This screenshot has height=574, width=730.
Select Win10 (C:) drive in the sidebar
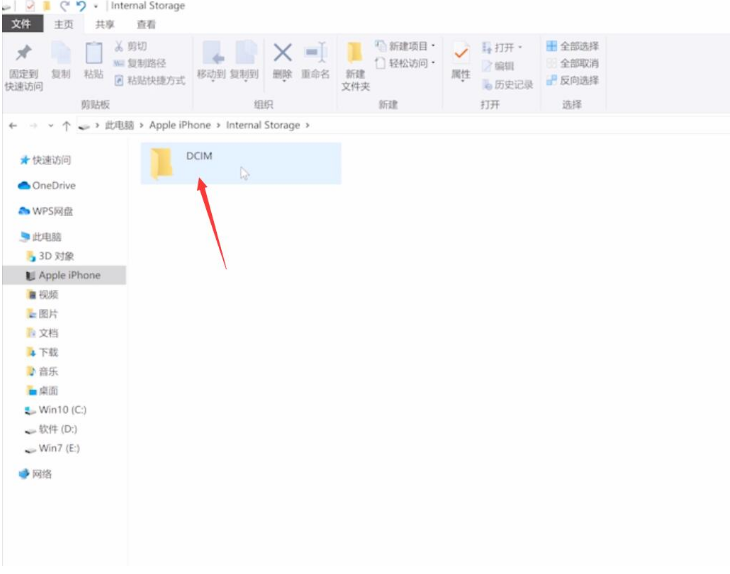pos(61,410)
